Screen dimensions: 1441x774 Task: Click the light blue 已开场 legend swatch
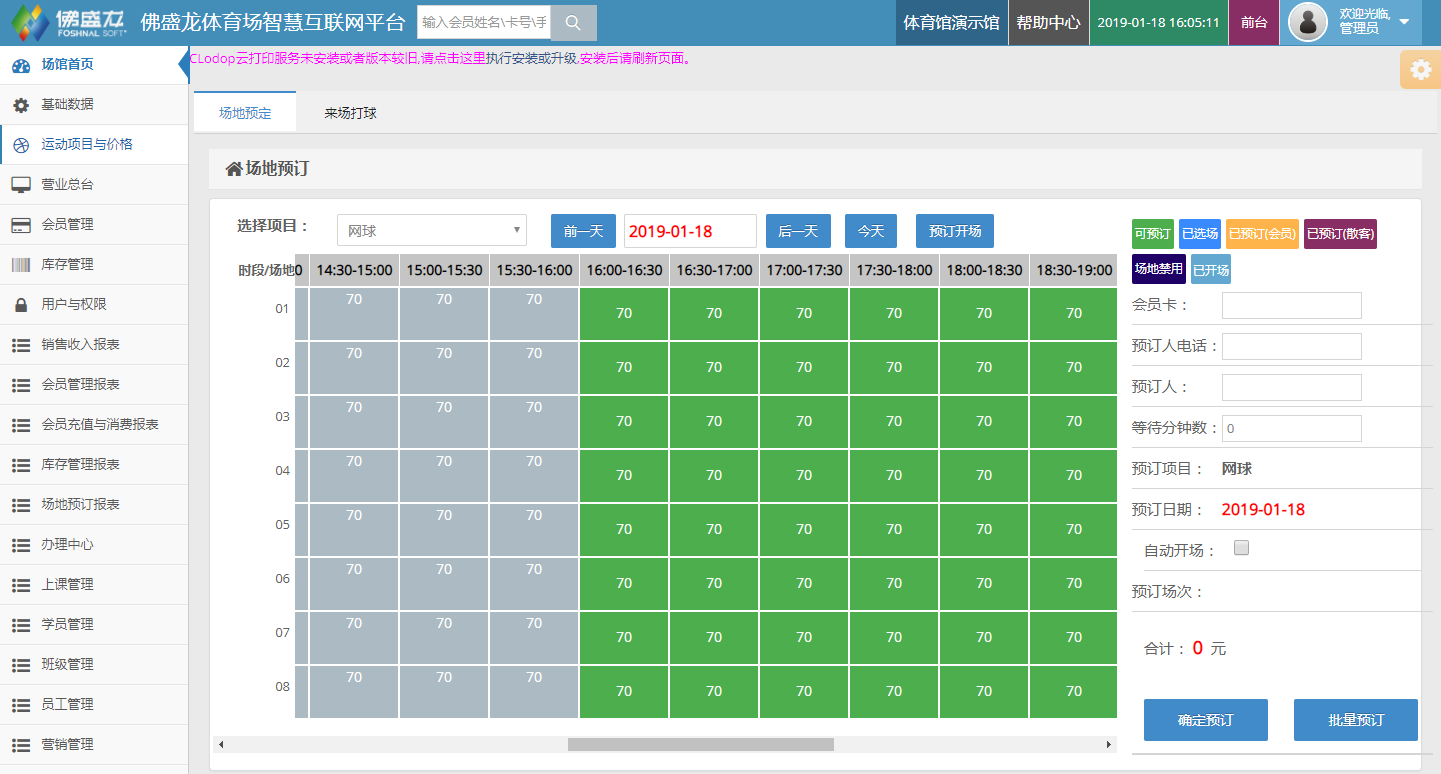(x=1211, y=269)
